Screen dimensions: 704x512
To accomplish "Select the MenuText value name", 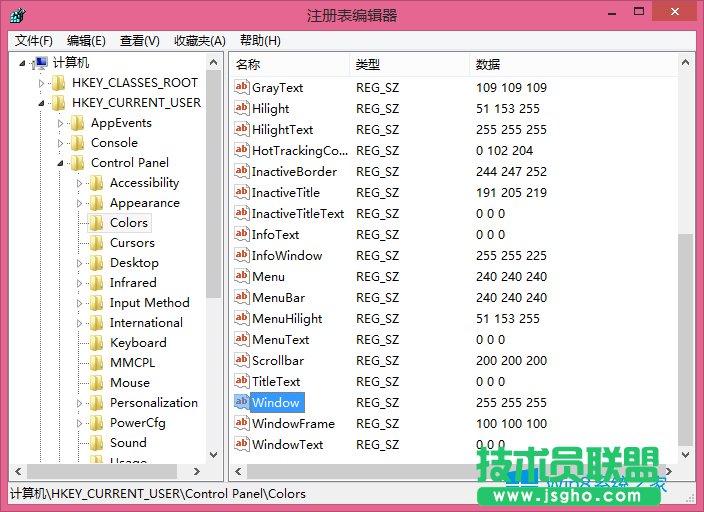I will (x=281, y=340).
